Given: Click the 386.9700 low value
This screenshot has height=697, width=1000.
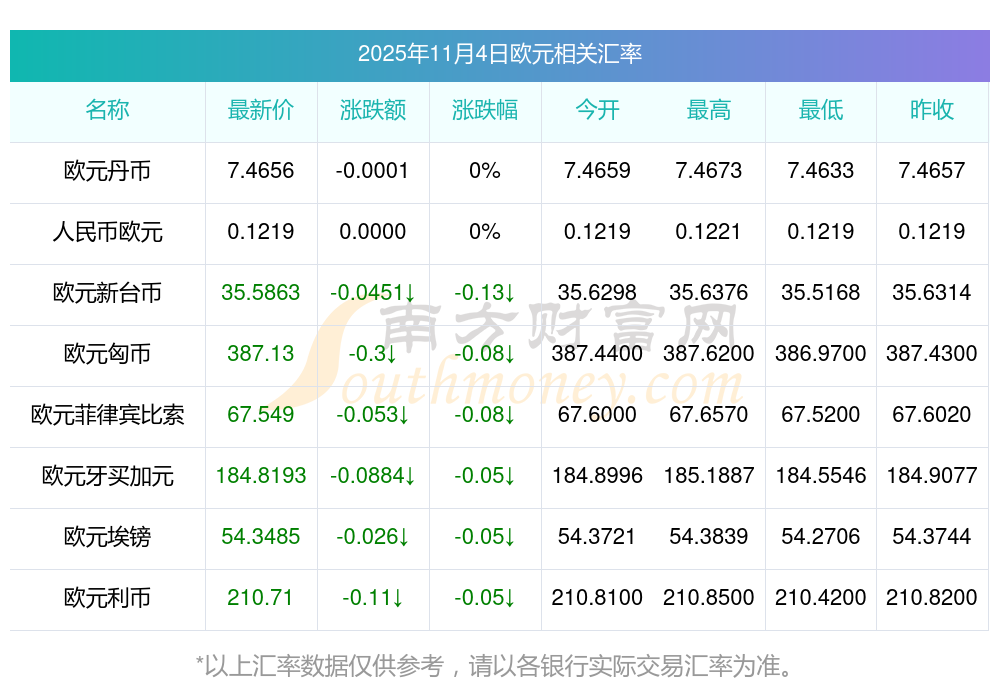Looking at the screenshot, I should click(821, 353).
